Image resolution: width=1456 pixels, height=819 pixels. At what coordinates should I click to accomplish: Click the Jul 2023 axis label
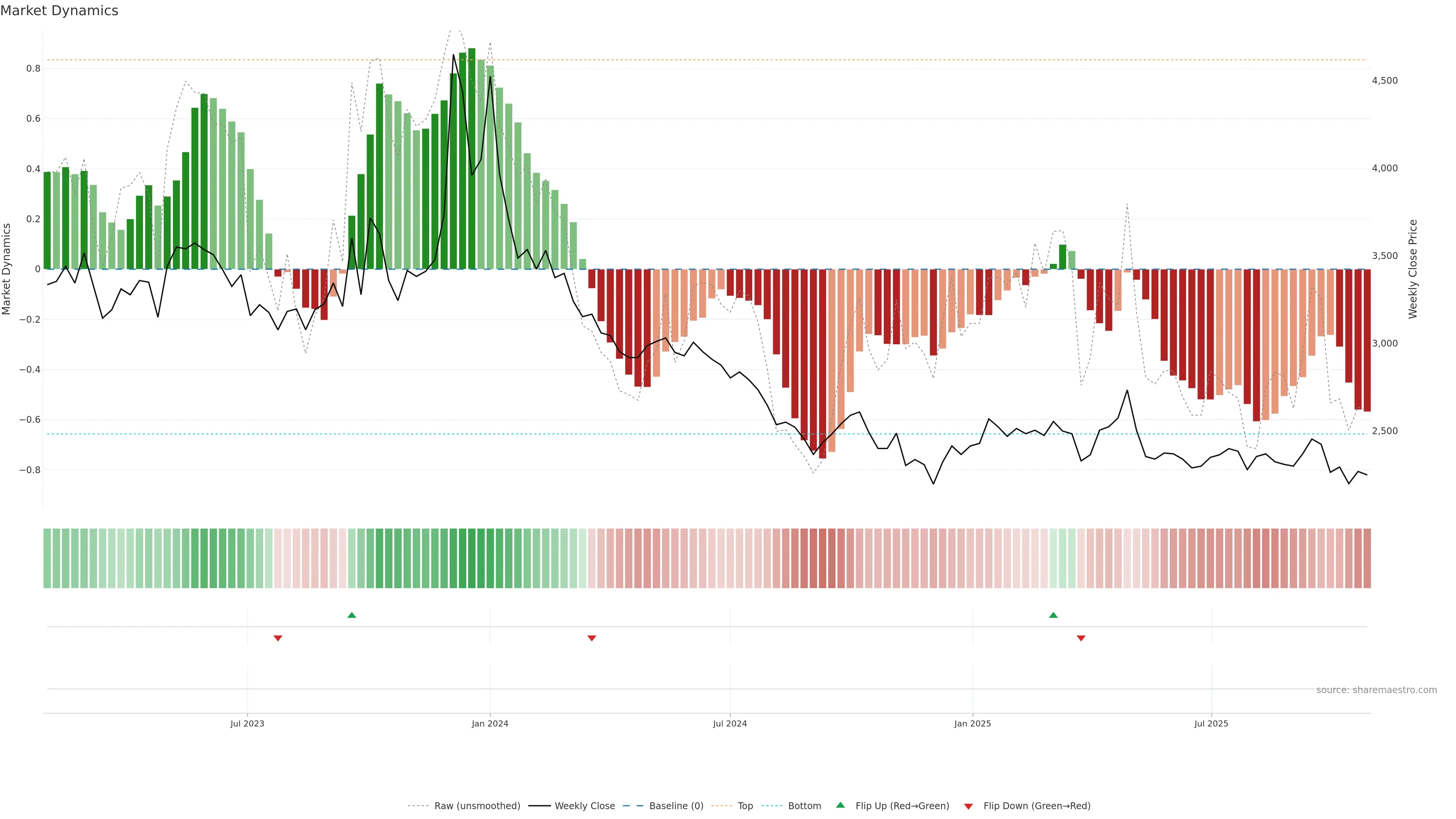(247, 723)
